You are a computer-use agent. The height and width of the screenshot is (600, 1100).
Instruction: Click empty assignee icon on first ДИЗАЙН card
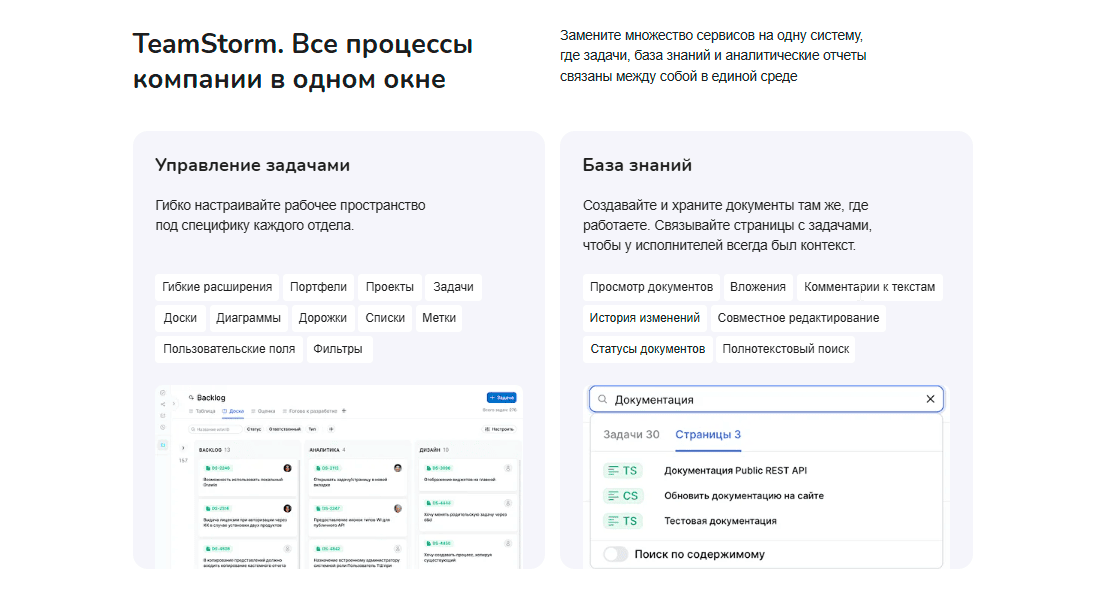coord(508,468)
